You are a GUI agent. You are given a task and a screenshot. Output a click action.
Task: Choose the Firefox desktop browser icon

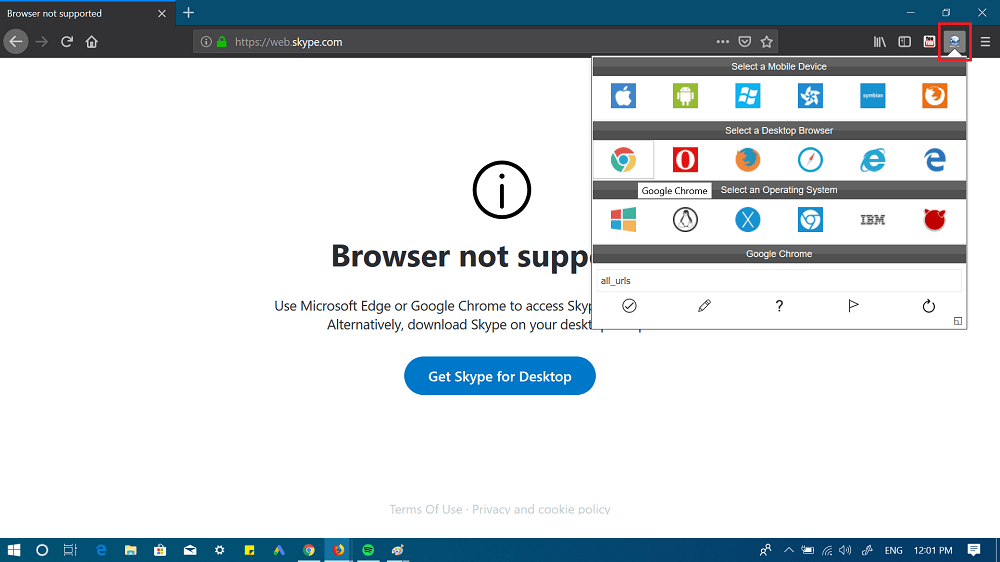tap(747, 160)
